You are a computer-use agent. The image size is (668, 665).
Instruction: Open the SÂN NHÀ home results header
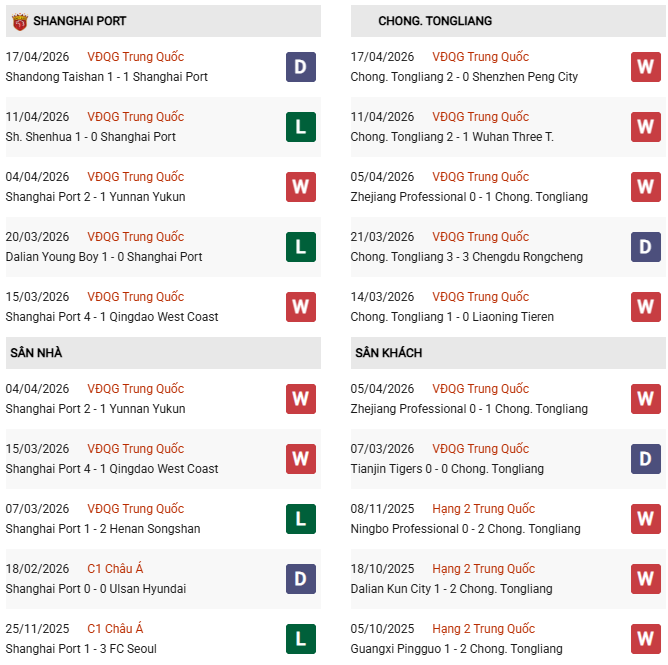click(x=37, y=353)
